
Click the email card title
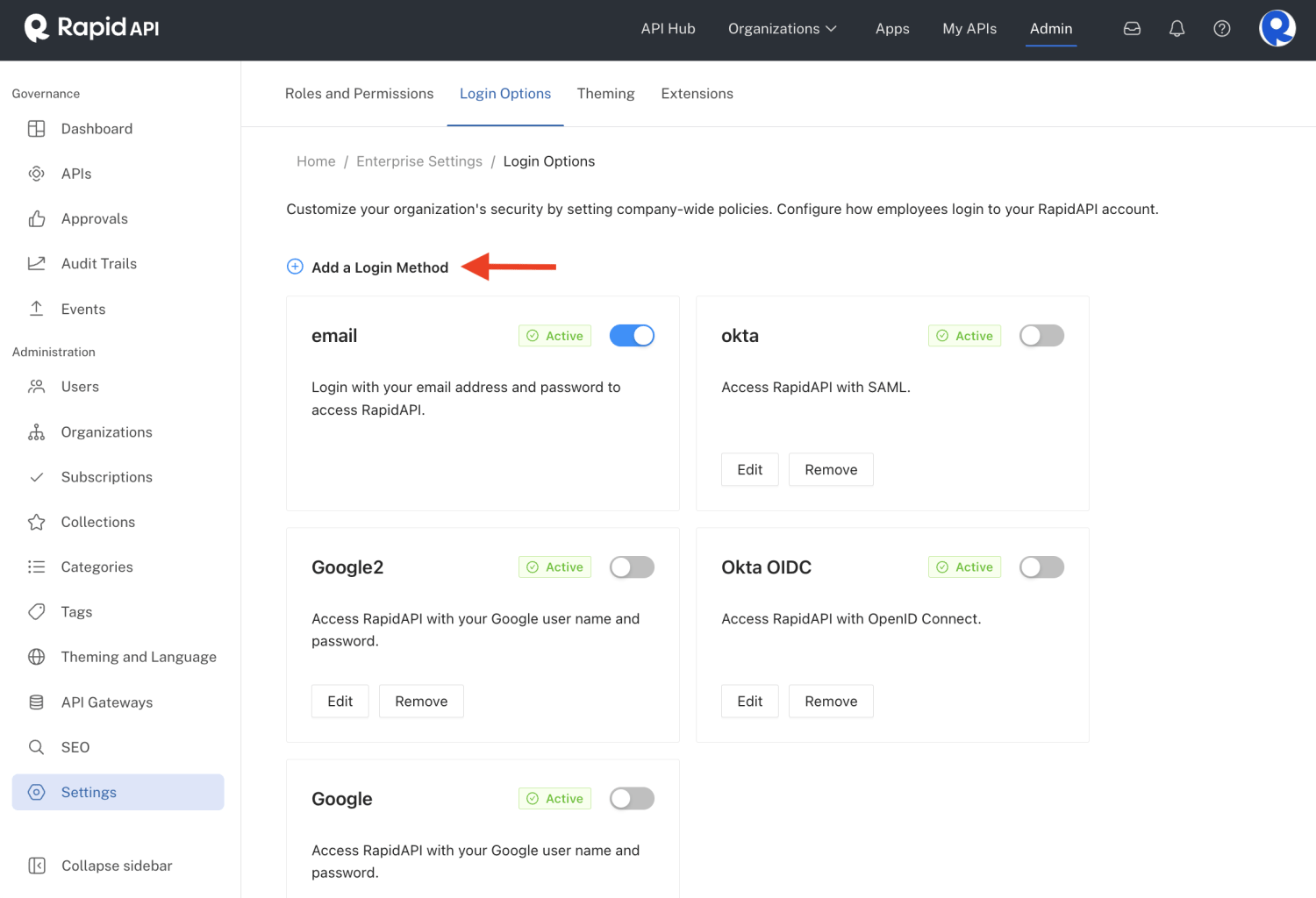point(334,336)
